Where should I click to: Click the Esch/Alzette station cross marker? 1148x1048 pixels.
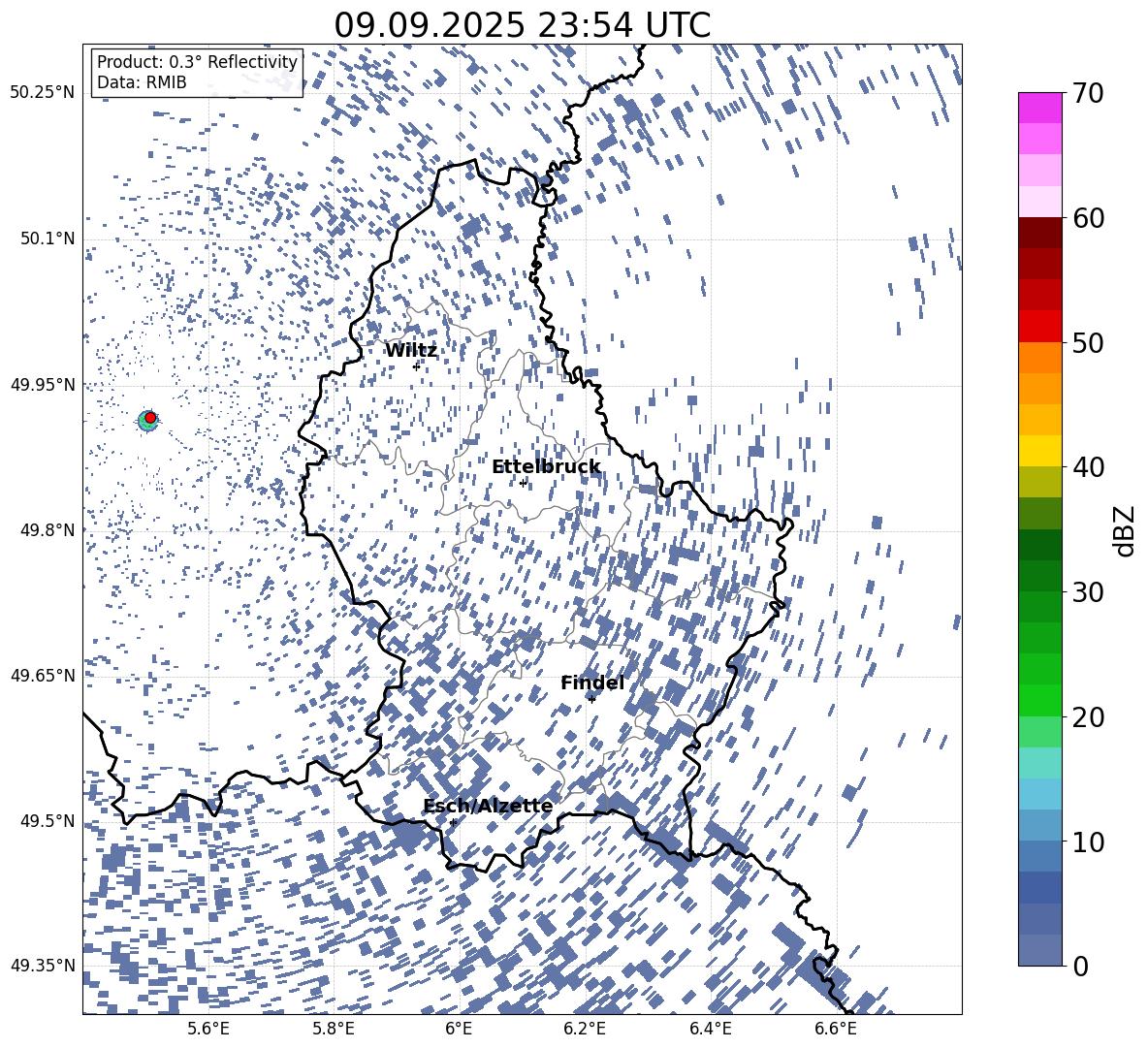point(453,822)
